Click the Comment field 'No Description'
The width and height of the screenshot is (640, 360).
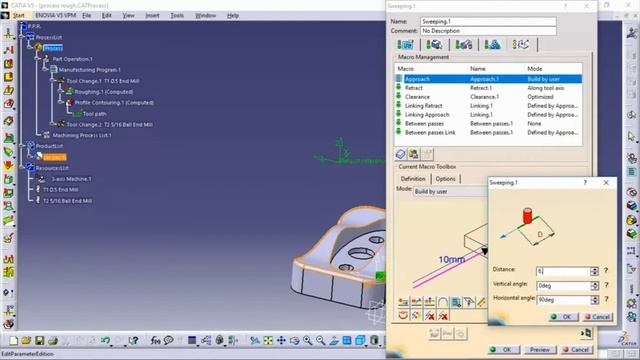click(x=488, y=31)
